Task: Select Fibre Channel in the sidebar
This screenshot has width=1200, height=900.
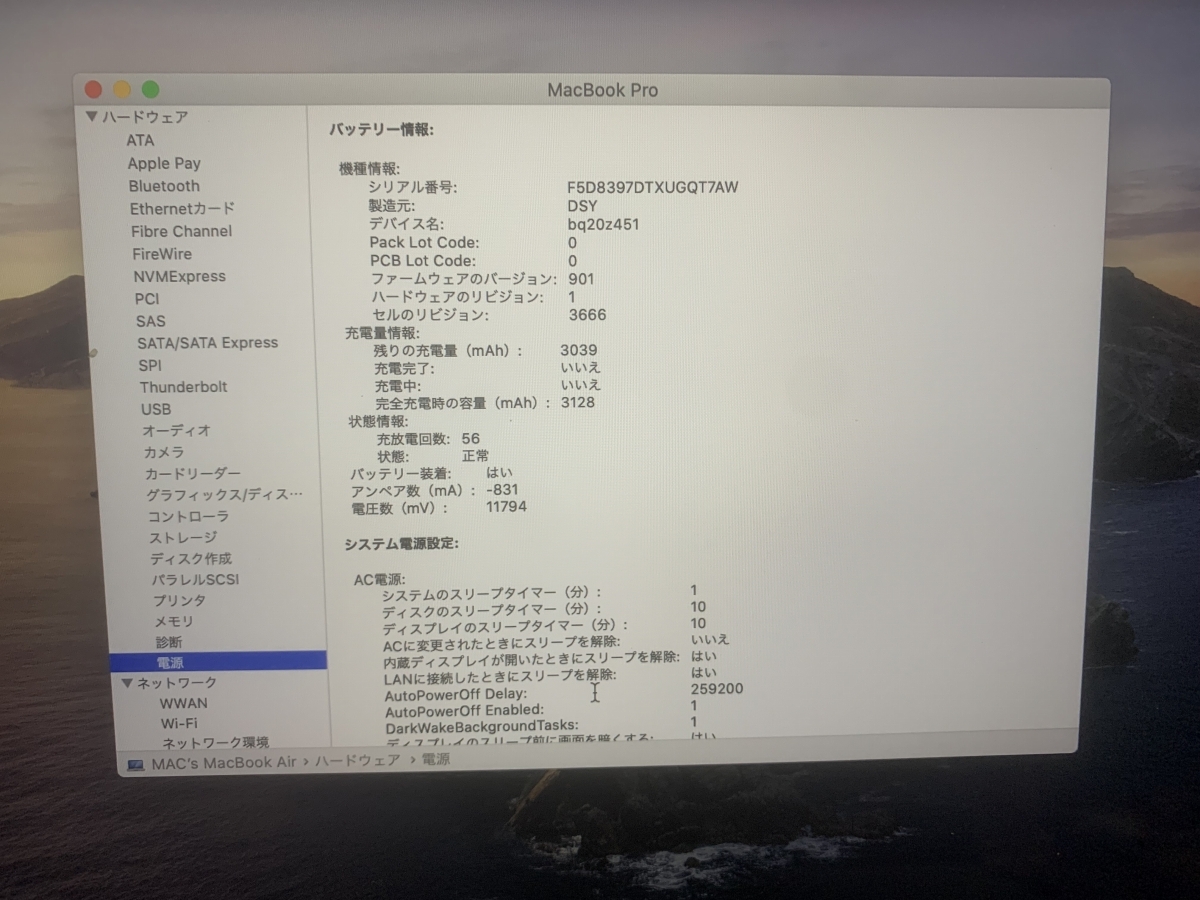Action: (181, 231)
